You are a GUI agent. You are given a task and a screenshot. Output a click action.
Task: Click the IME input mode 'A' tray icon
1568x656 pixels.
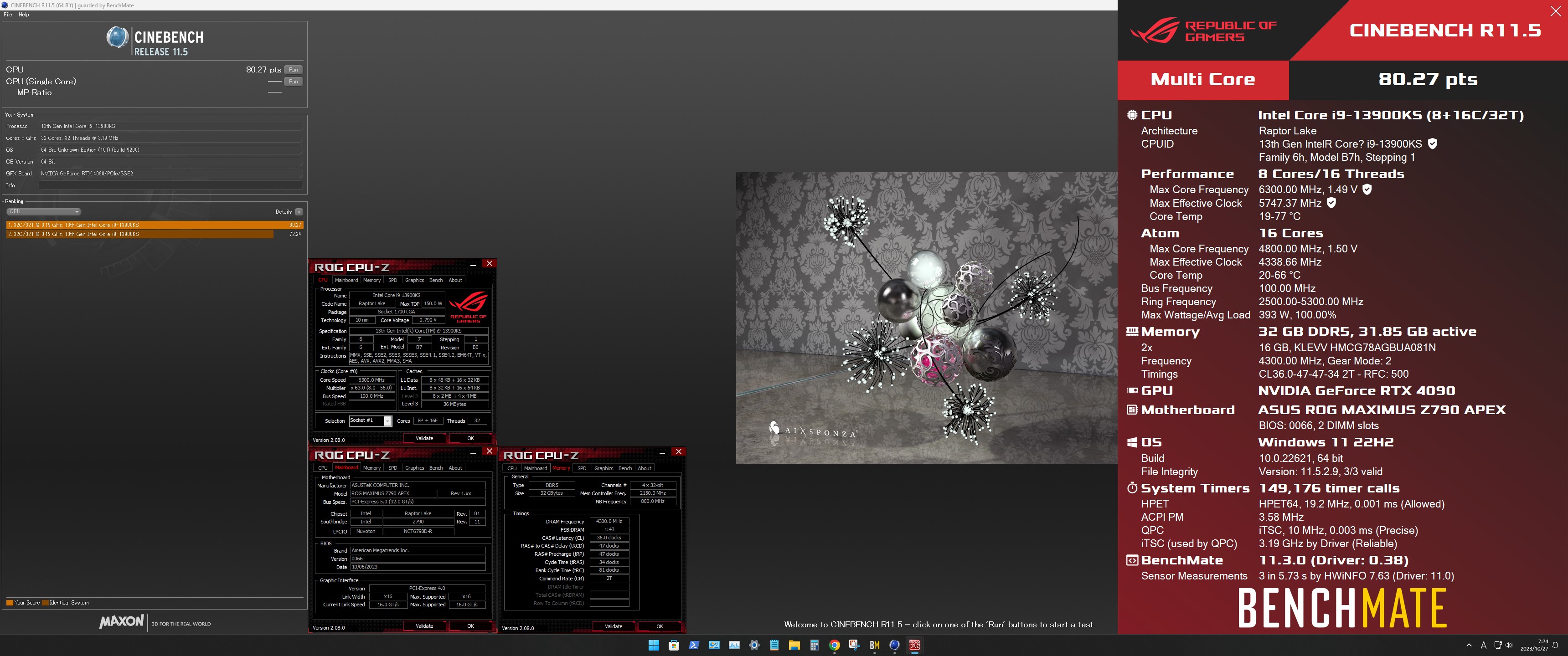click(x=1483, y=645)
